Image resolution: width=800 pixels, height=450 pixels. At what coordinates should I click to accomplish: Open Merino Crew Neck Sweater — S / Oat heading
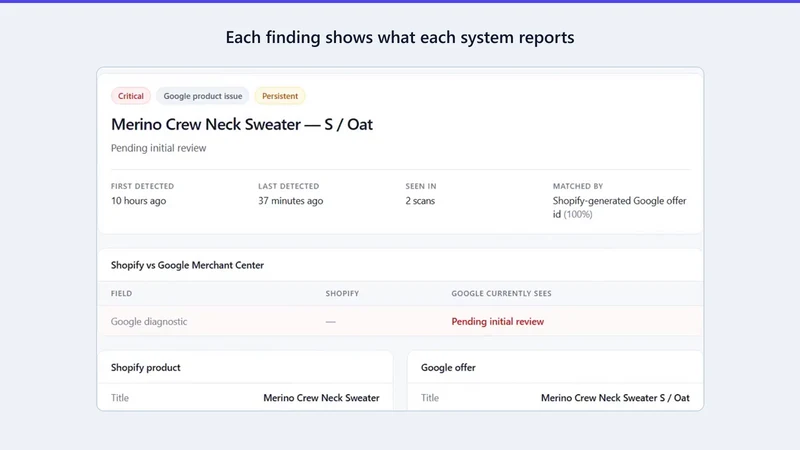(x=242, y=124)
